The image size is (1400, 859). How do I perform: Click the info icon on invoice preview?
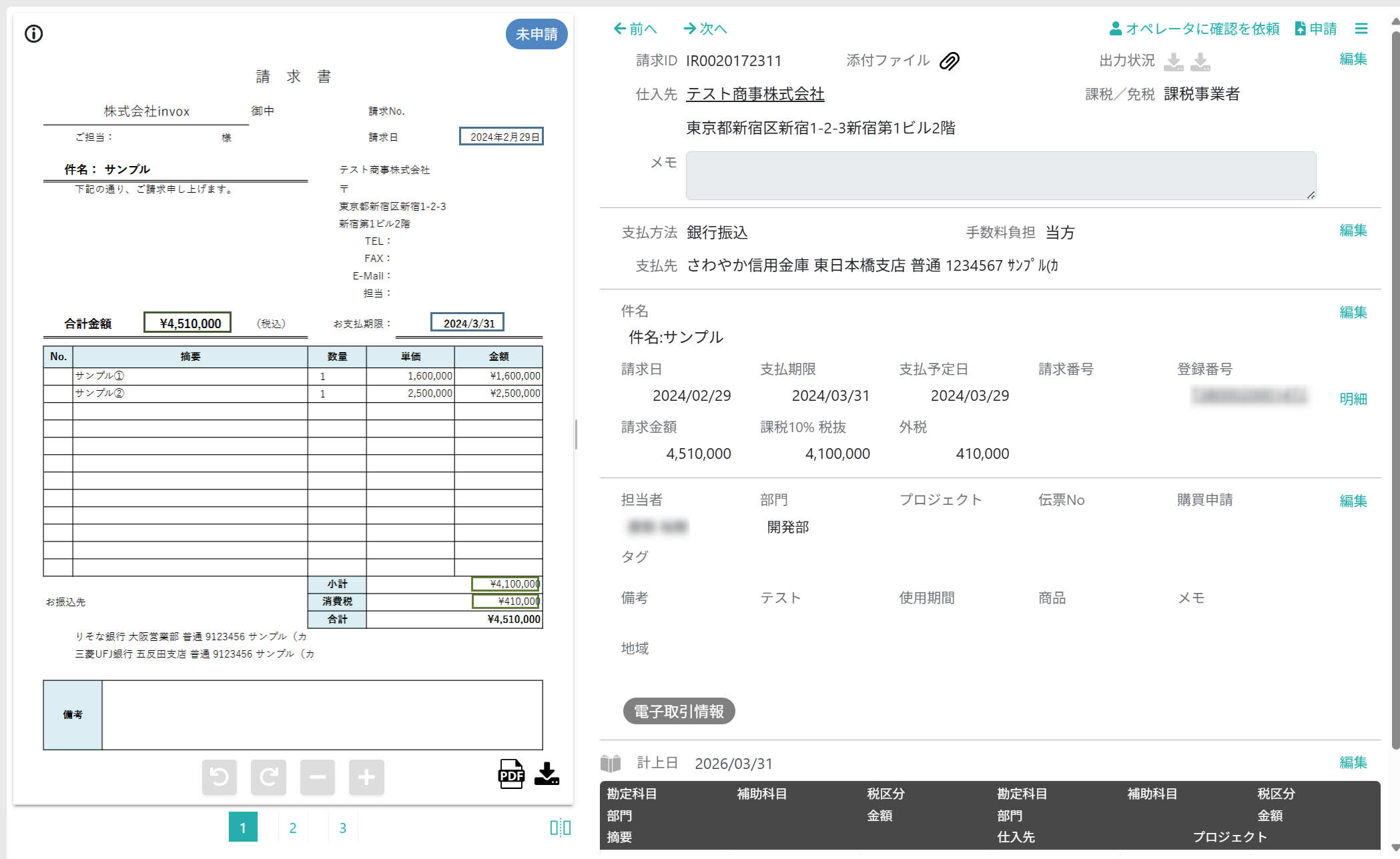click(x=33, y=34)
